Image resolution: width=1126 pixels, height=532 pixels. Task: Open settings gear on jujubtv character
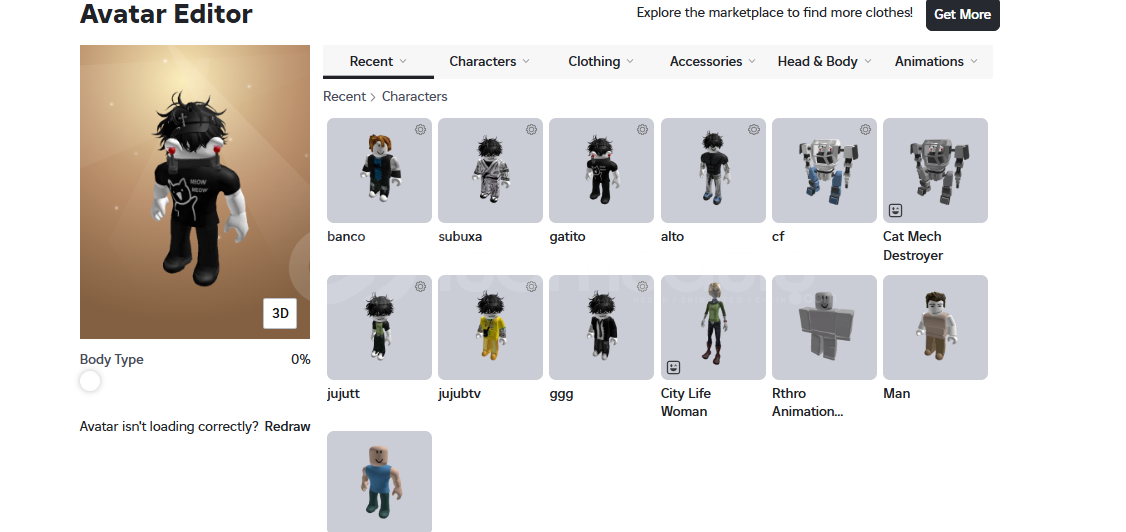point(531,286)
